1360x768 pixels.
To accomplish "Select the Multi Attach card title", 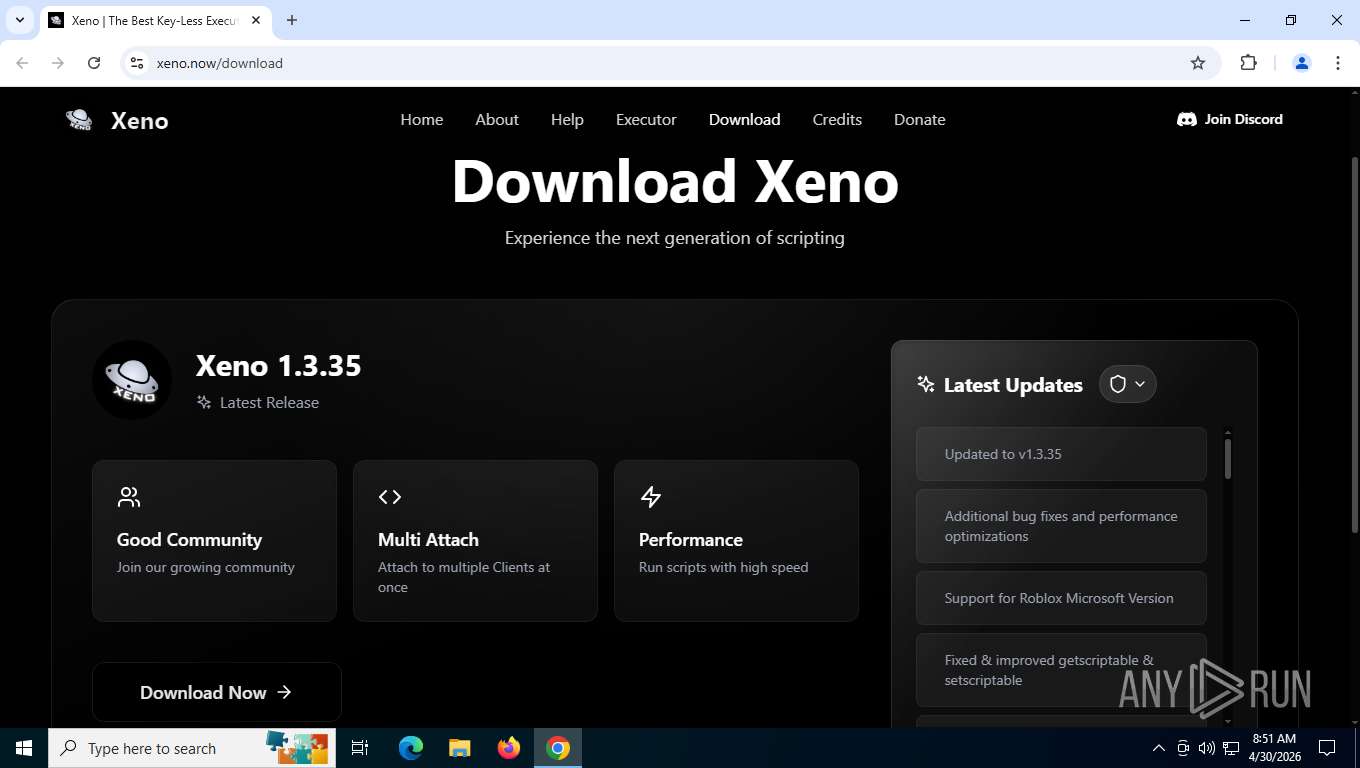I will pyautogui.click(x=428, y=539).
